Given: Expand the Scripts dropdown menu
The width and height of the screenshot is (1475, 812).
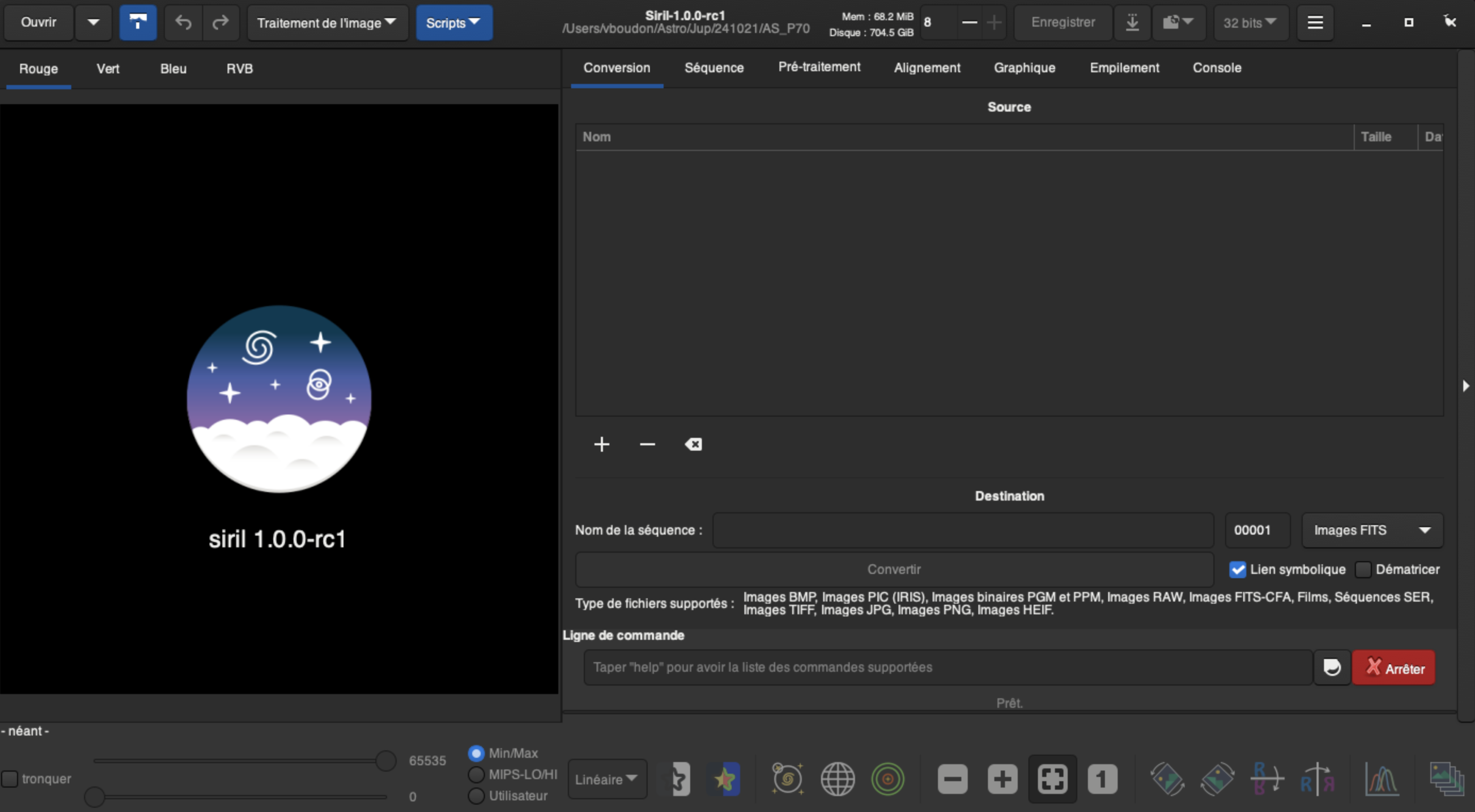Looking at the screenshot, I should [x=454, y=23].
